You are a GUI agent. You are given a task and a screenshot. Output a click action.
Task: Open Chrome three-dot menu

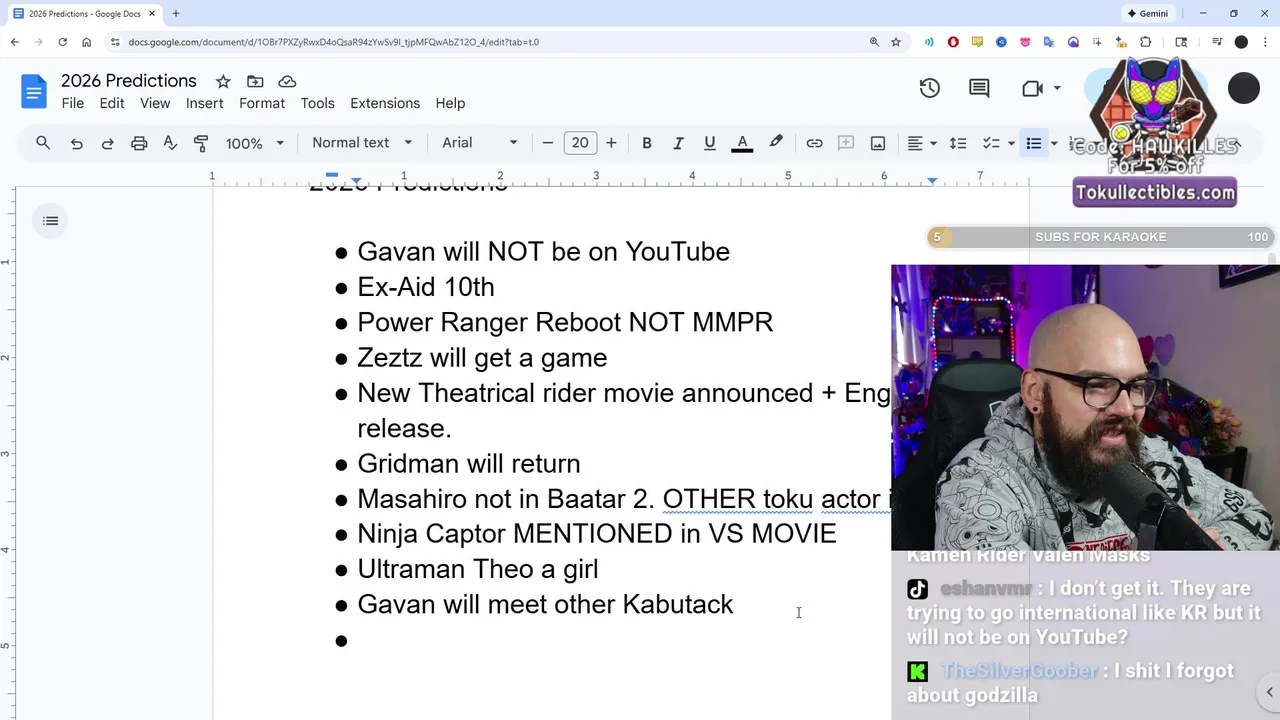1265,42
